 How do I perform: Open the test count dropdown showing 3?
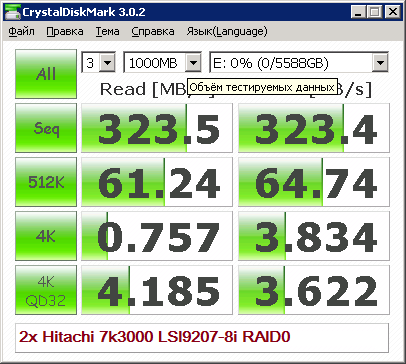(x=99, y=62)
